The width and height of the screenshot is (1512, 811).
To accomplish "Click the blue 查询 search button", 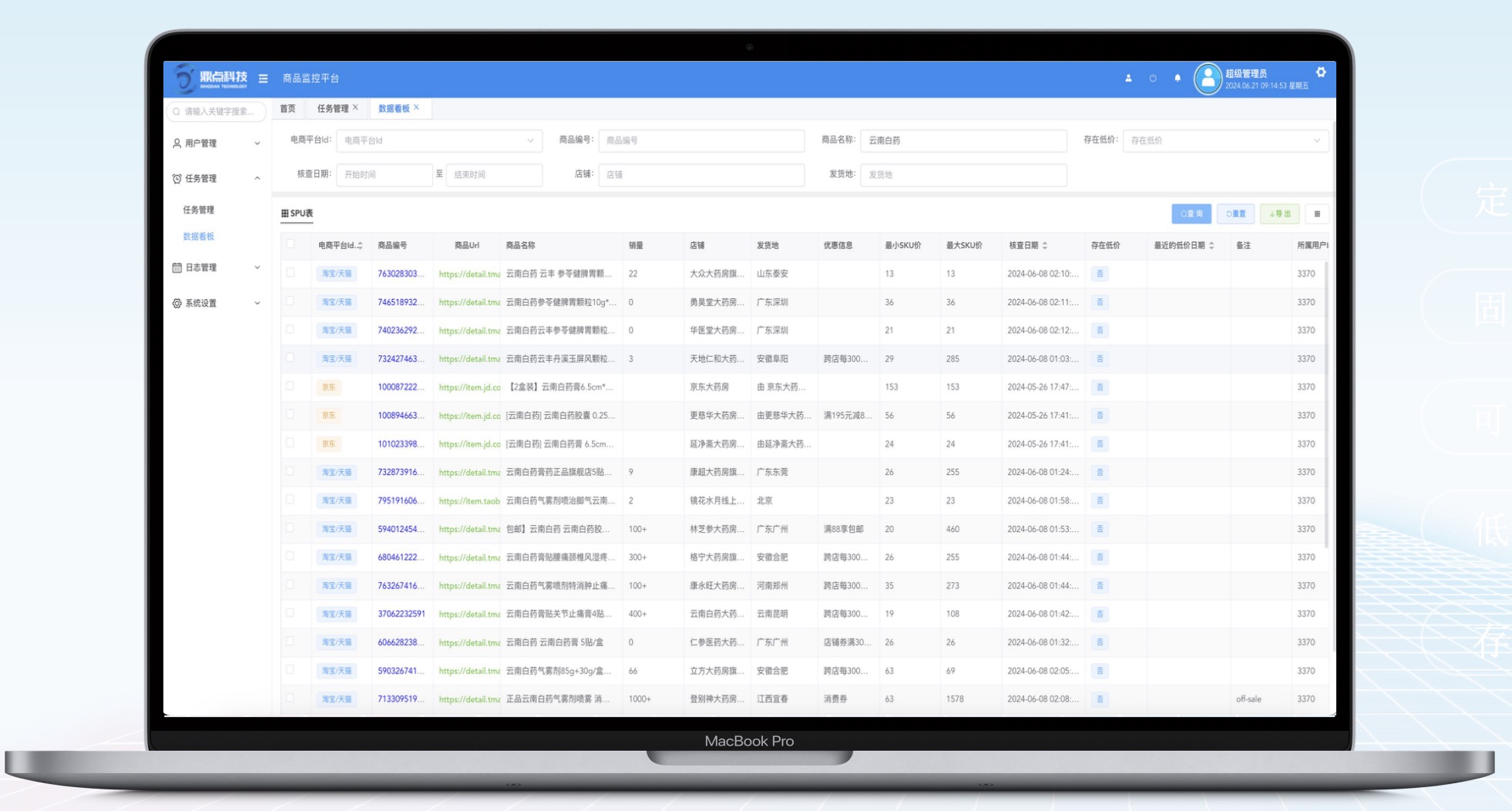I will click(x=1191, y=214).
